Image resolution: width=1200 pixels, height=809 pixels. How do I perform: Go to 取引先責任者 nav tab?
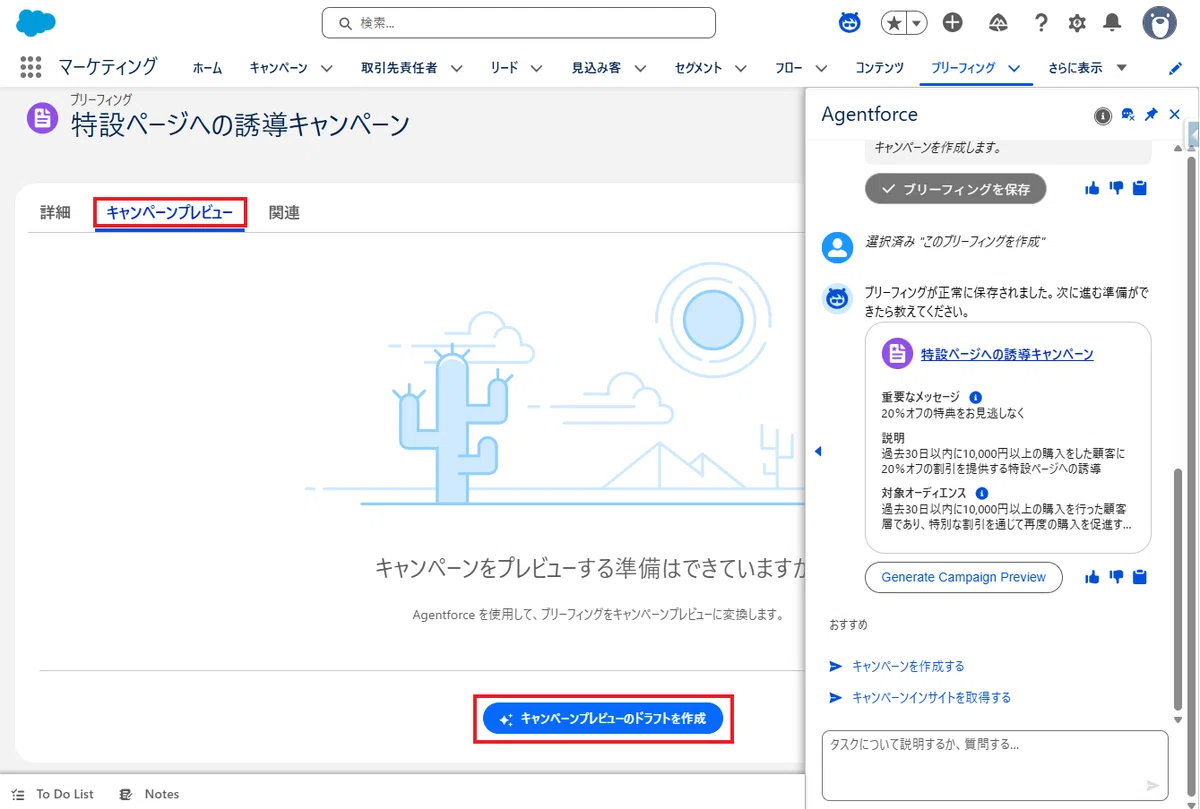pyautogui.click(x=399, y=68)
